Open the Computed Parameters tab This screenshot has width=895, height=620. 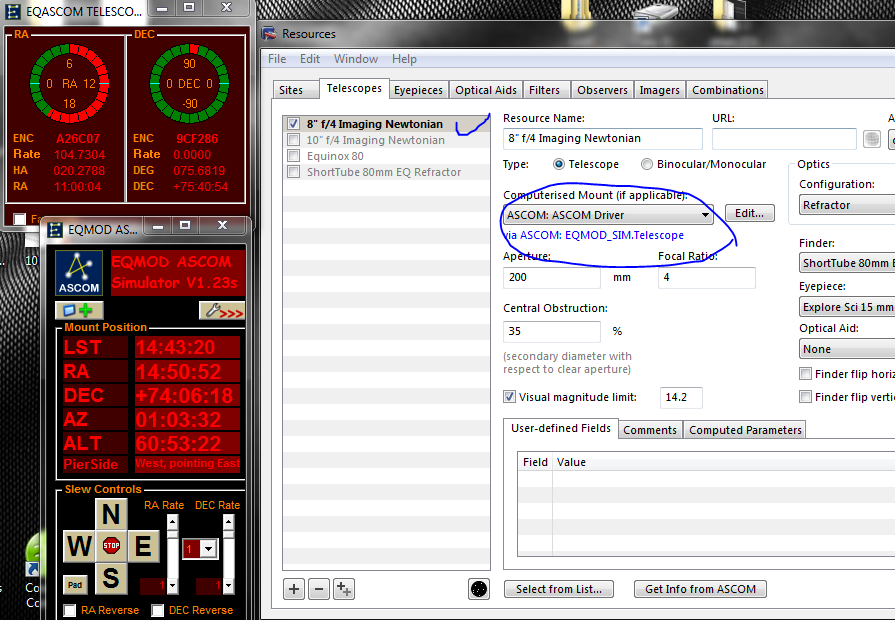point(745,430)
